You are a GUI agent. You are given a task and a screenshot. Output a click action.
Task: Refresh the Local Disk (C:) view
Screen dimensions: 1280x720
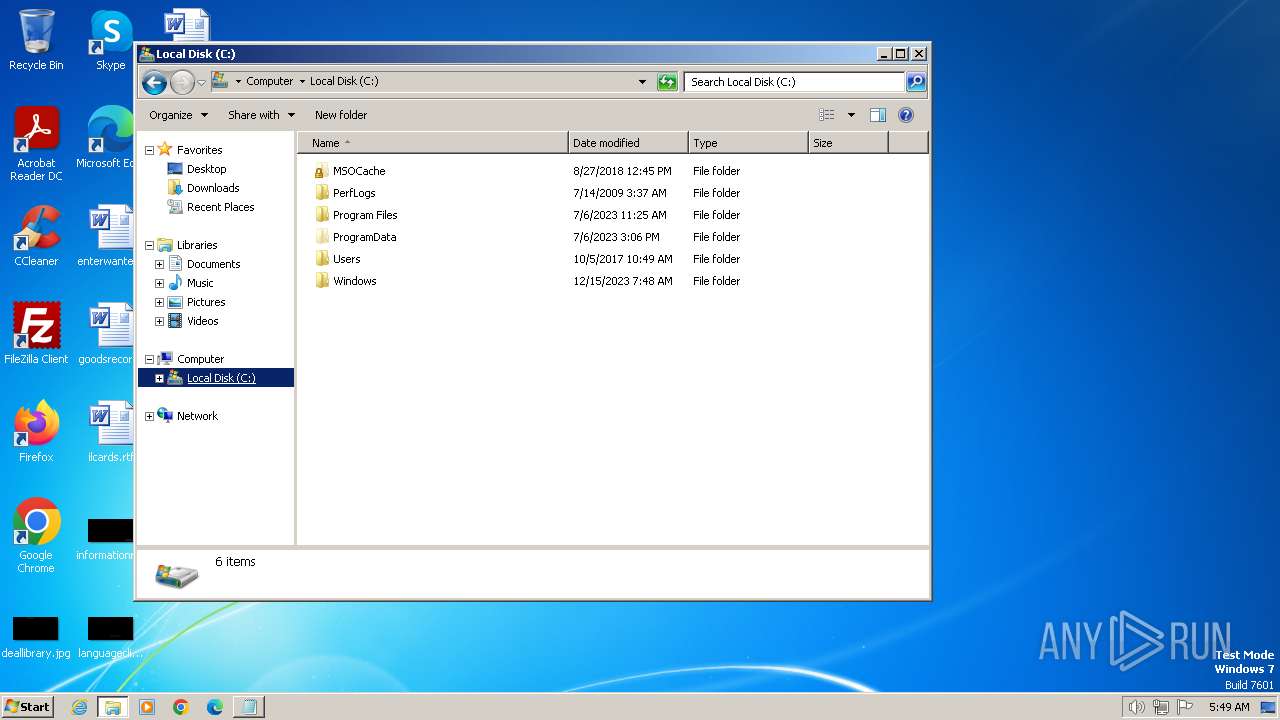point(667,82)
